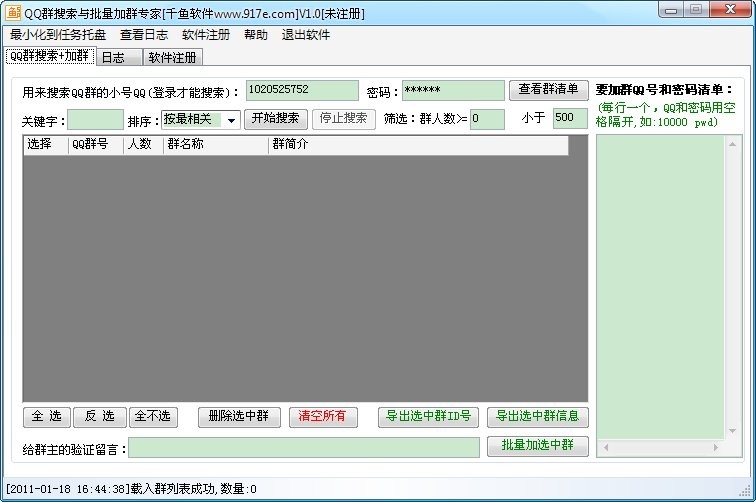Click the window resize grip icon
The width and height of the screenshot is (756, 502).
pyautogui.click(x=745, y=490)
